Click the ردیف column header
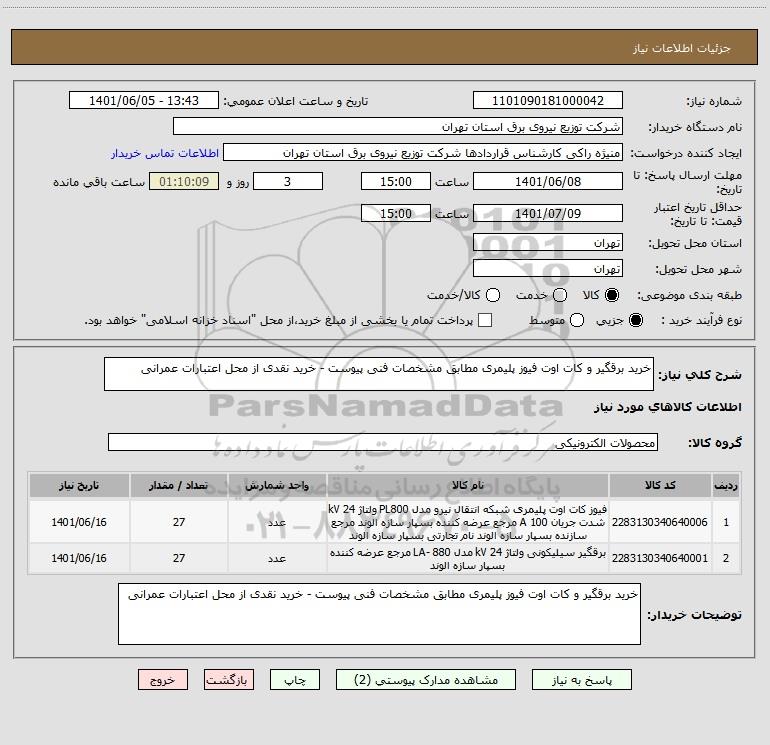Screen dimensions: 770x745 [x=726, y=485]
